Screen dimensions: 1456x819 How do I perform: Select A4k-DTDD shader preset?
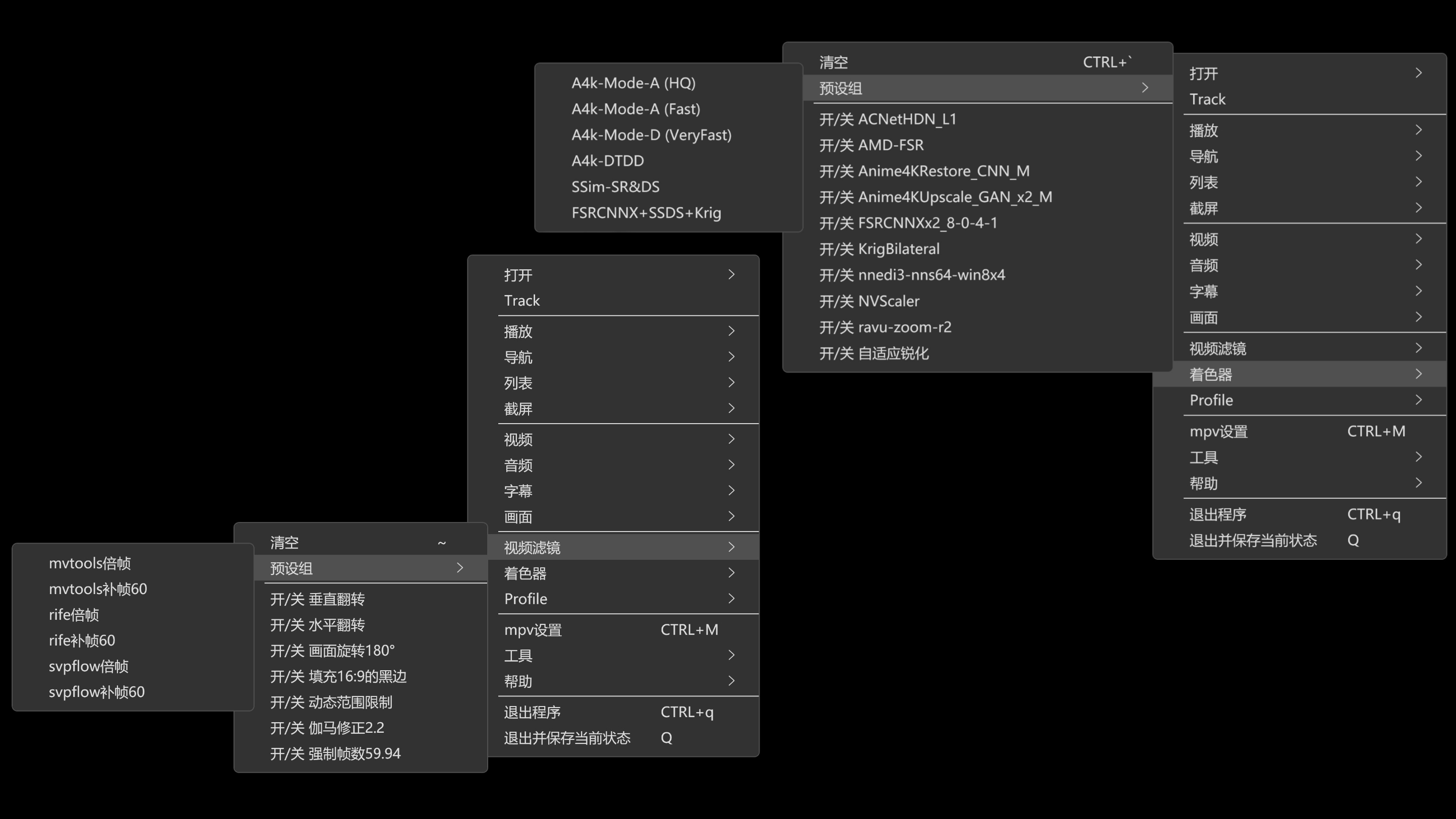click(608, 161)
